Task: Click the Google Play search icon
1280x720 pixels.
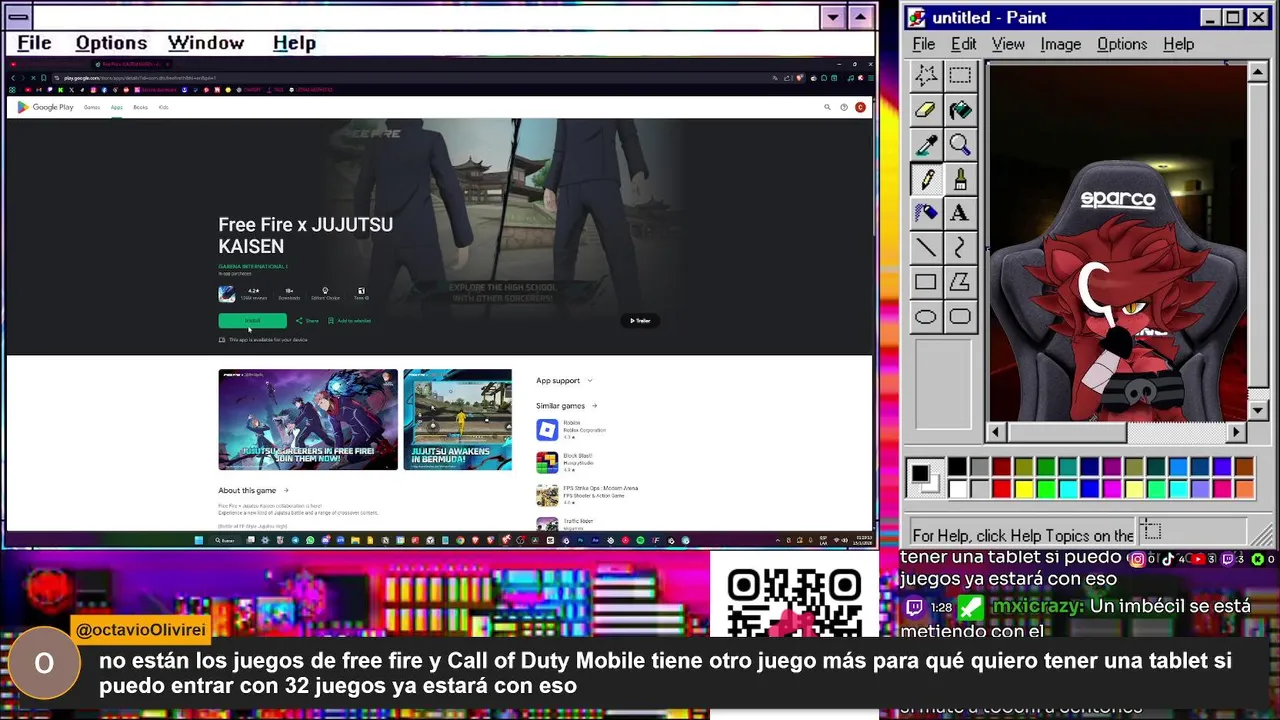Action: click(827, 107)
